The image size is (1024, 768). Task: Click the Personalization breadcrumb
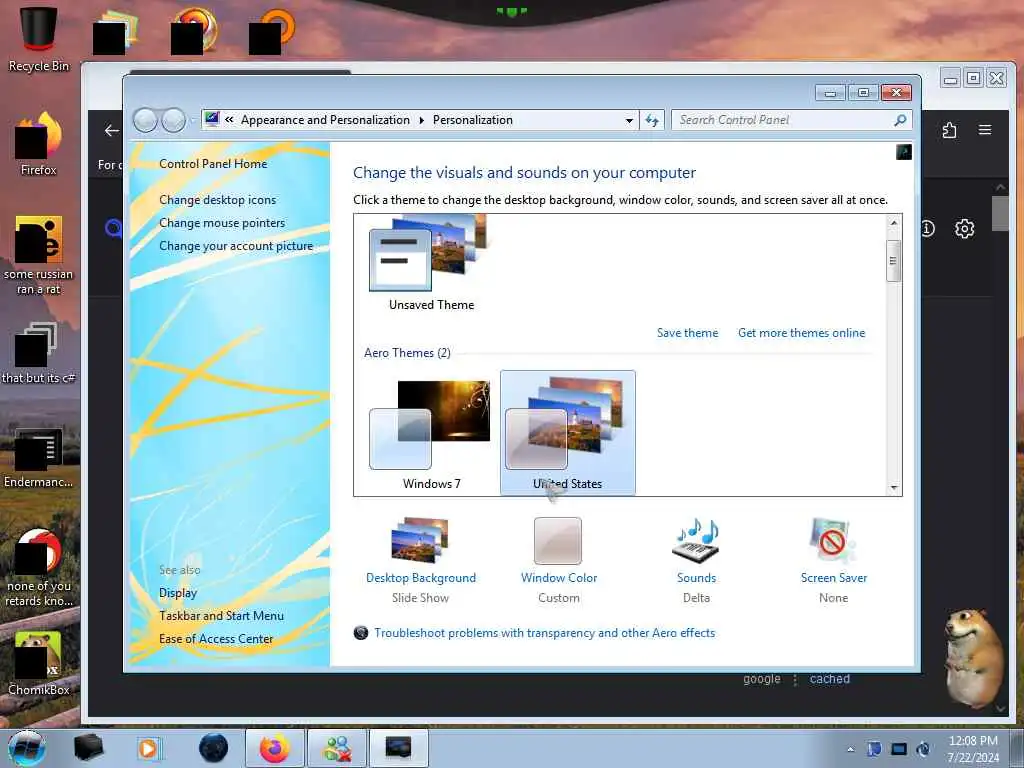pos(473,120)
